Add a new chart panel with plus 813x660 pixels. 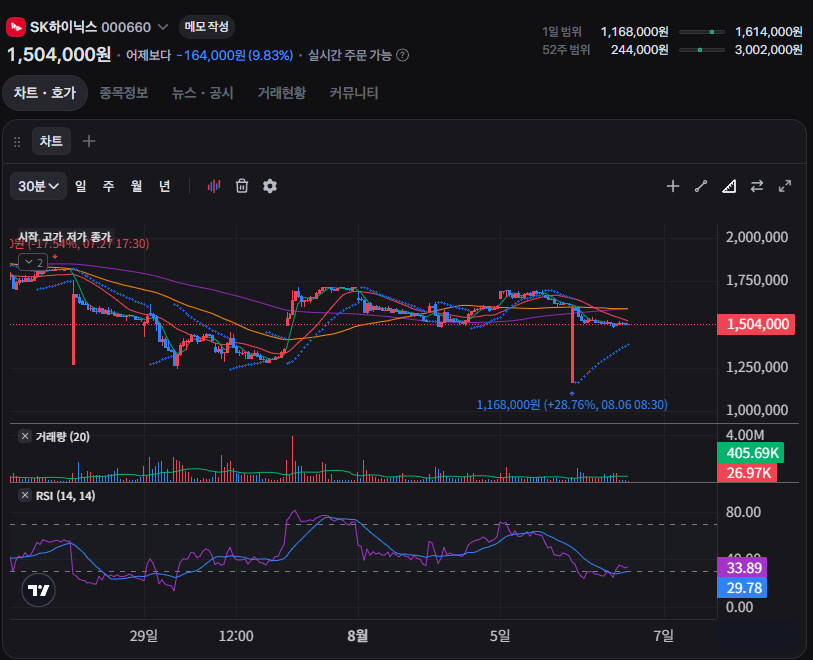(x=89, y=141)
